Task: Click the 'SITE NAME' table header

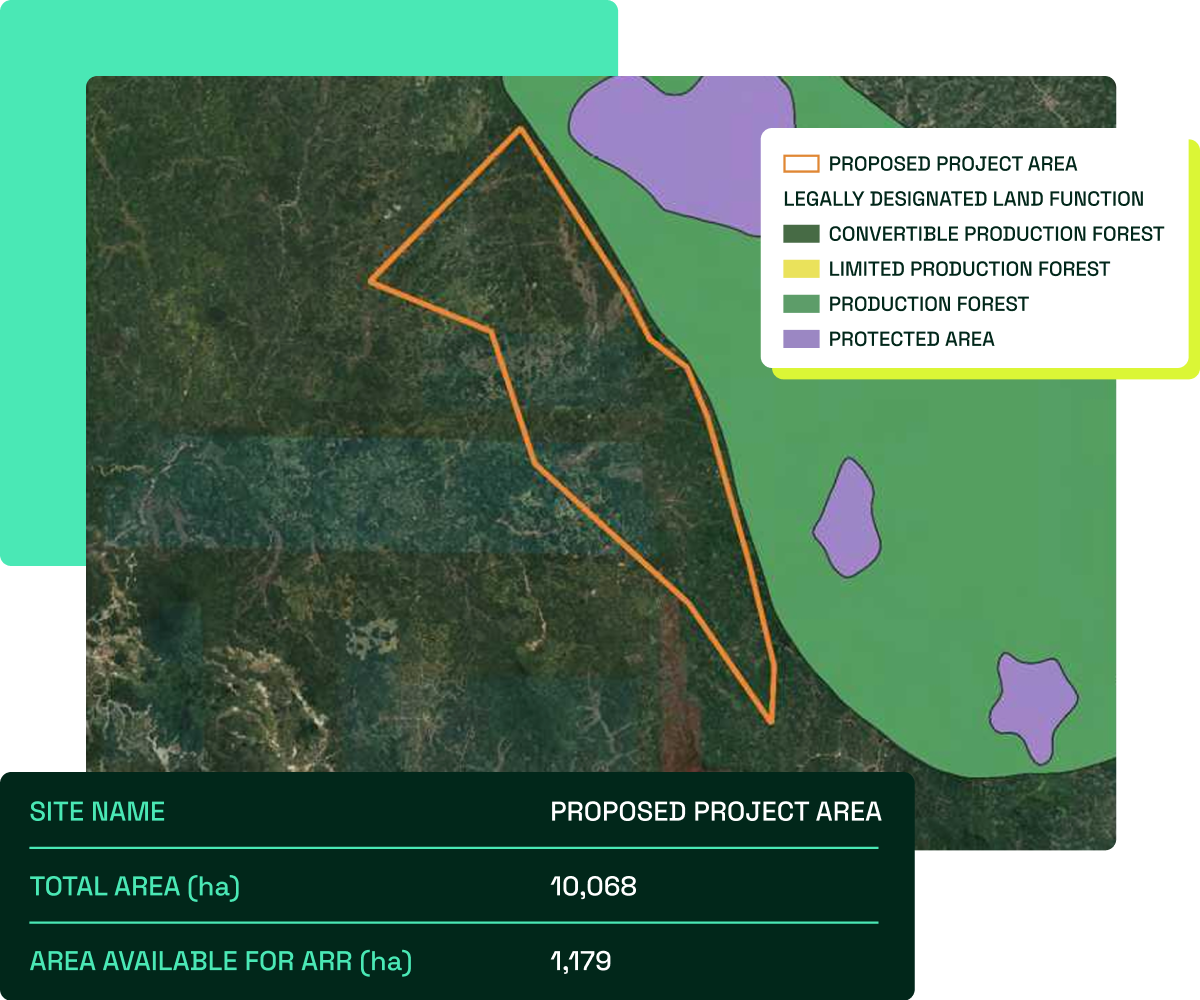Action: [97, 811]
